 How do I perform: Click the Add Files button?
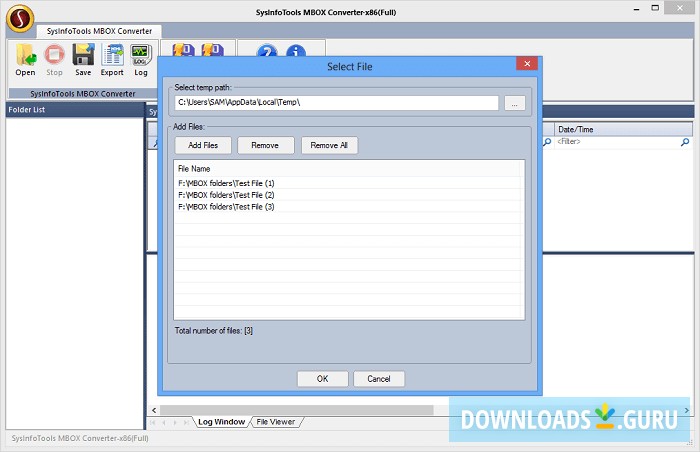[x=203, y=145]
